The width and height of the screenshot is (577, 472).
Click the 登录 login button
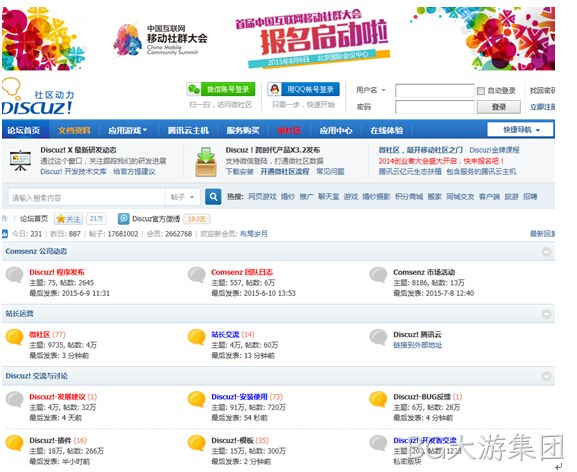point(499,107)
